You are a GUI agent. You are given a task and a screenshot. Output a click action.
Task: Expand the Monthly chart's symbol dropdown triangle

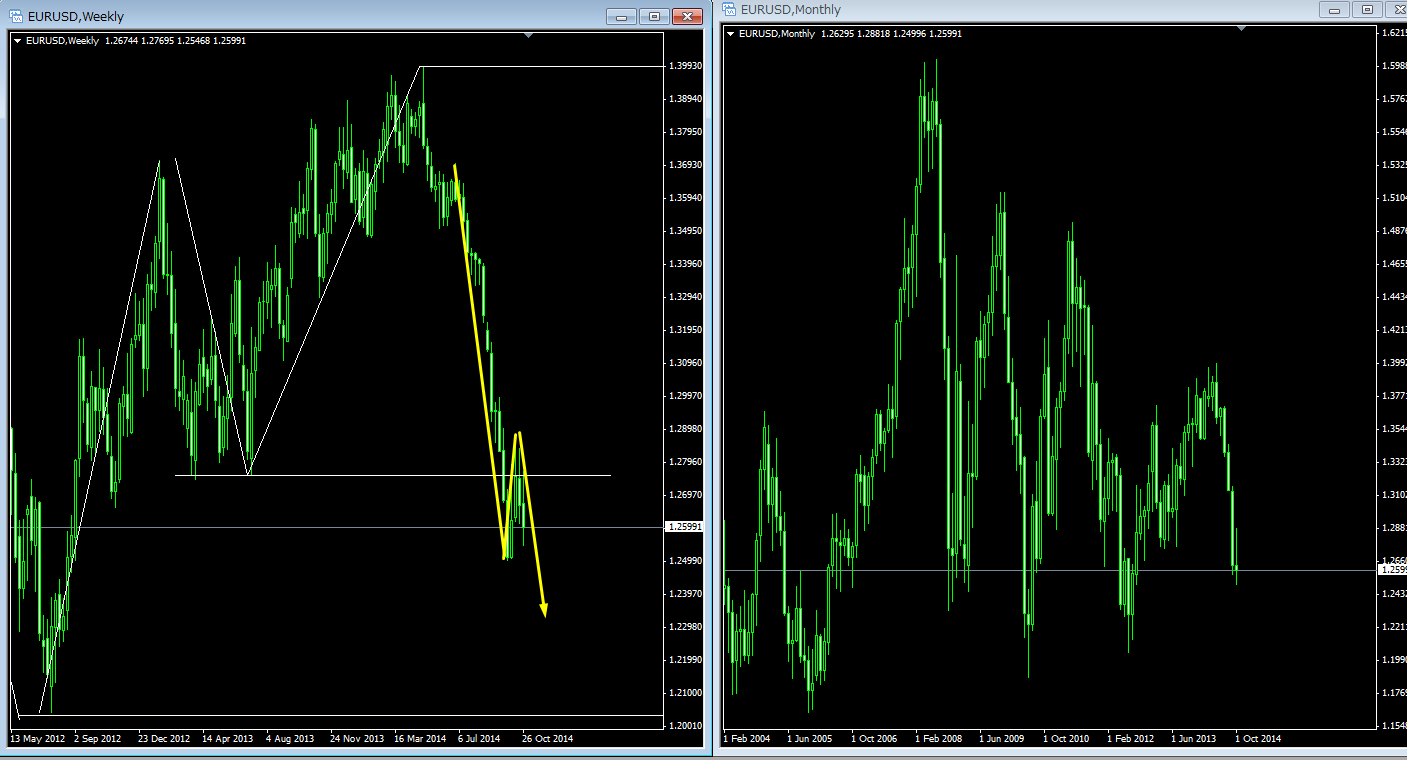(x=731, y=34)
